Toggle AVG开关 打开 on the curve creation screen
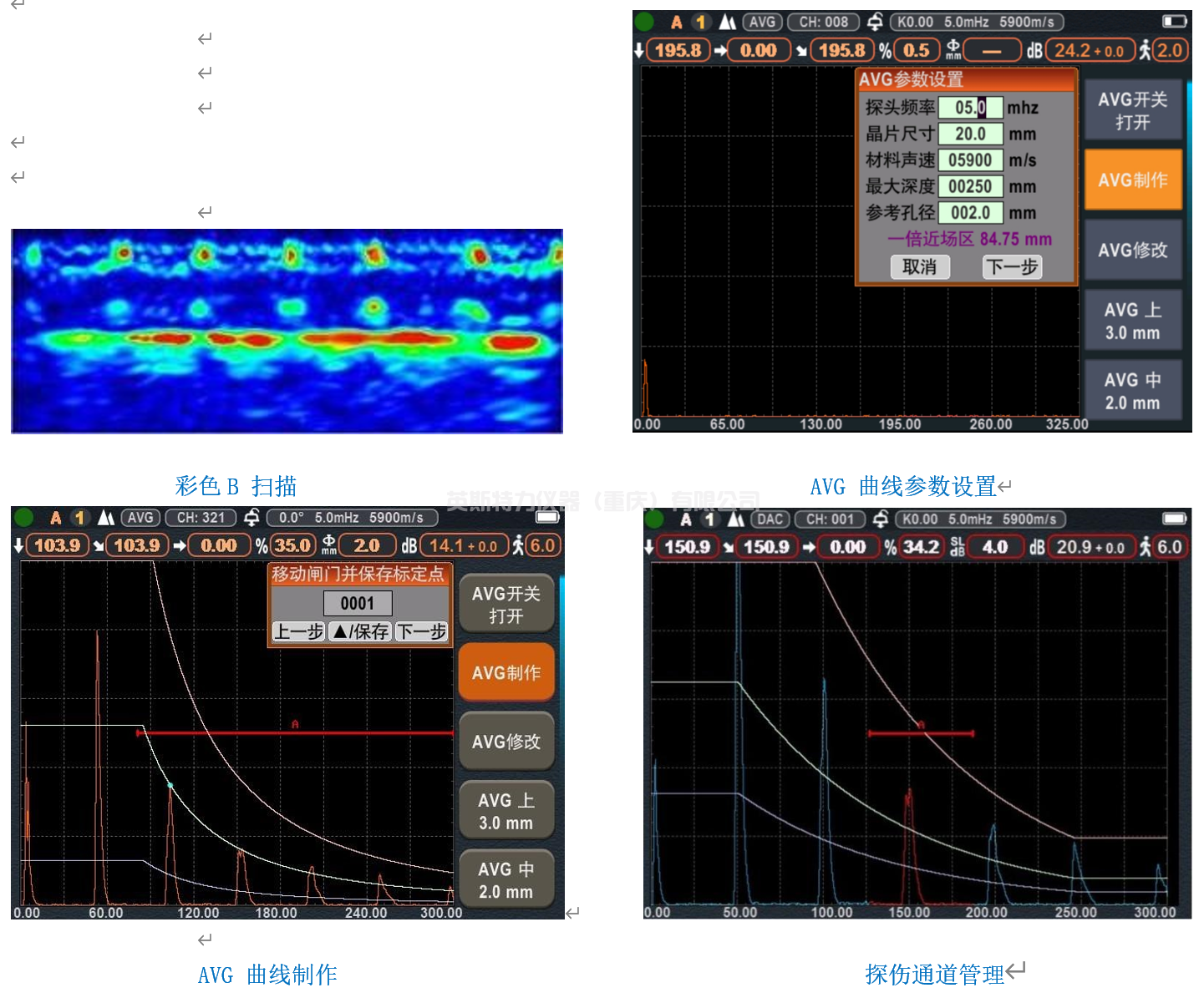The height and width of the screenshot is (1003, 1204). (x=505, y=605)
